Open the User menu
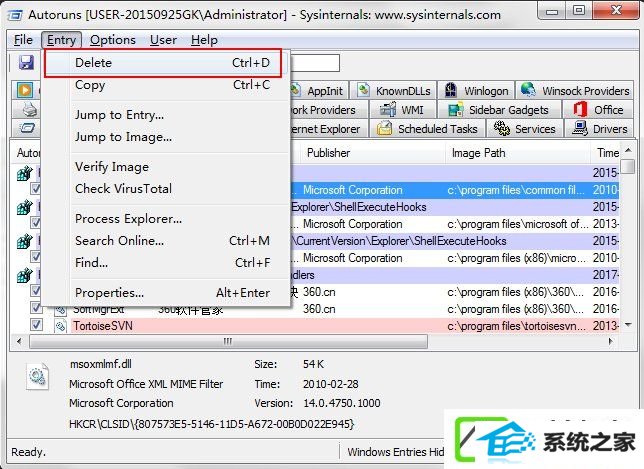 tap(163, 40)
